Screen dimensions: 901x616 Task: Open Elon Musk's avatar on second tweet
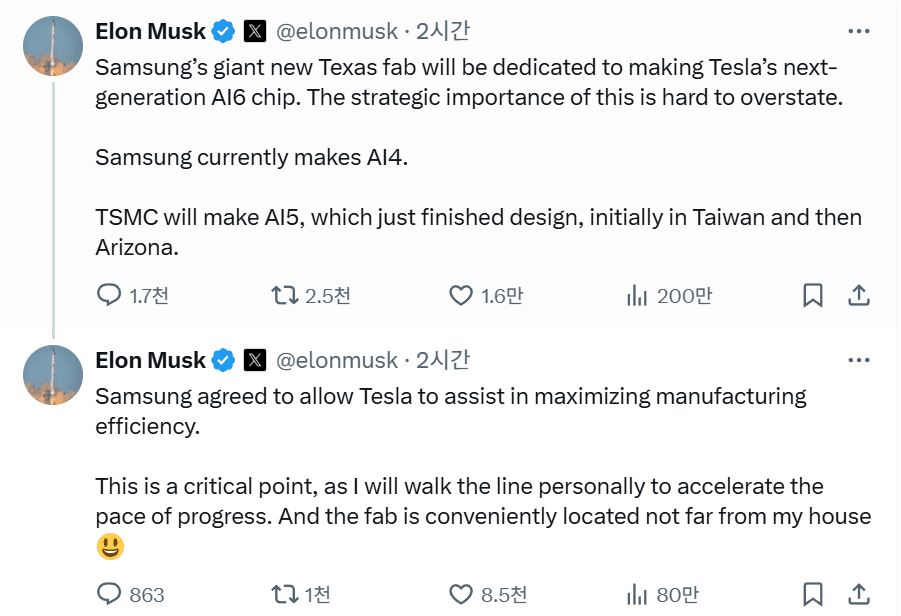(53, 375)
